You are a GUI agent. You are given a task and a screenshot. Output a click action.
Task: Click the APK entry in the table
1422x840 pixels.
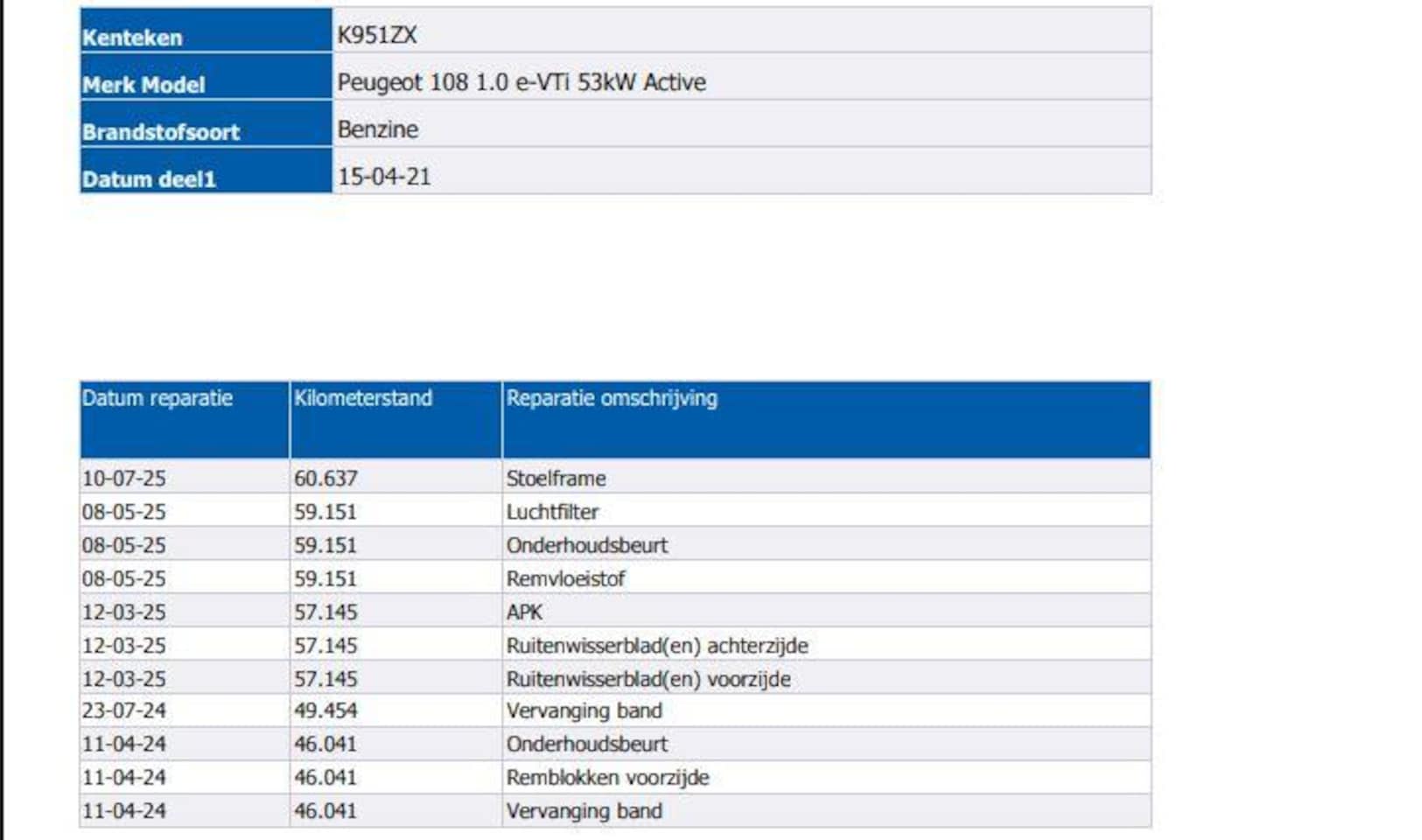[x=524, y=612]
